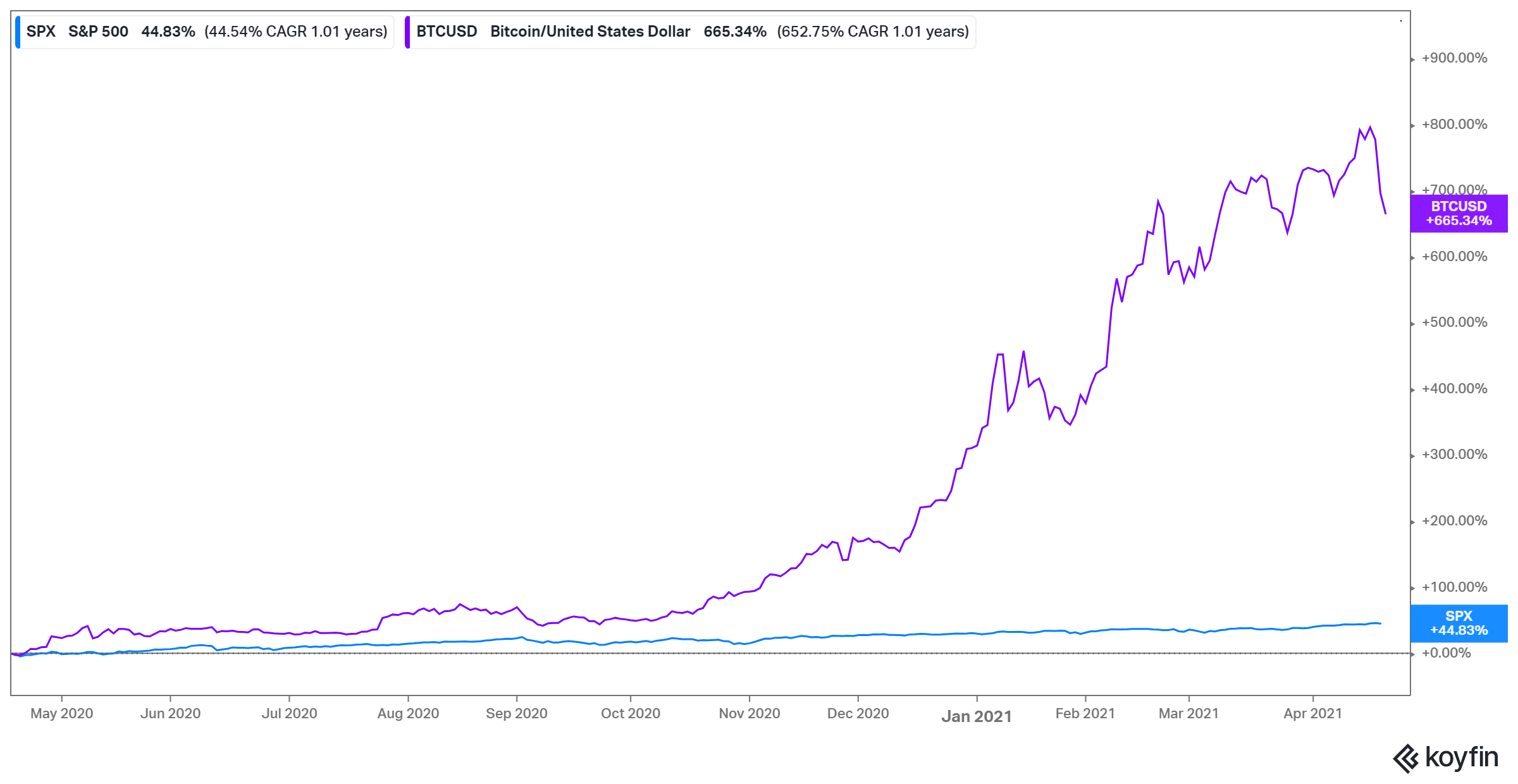Screen dimensions: 1518x784
Task: Click the +300.00% axis label
Action: tap(1454, 455)
